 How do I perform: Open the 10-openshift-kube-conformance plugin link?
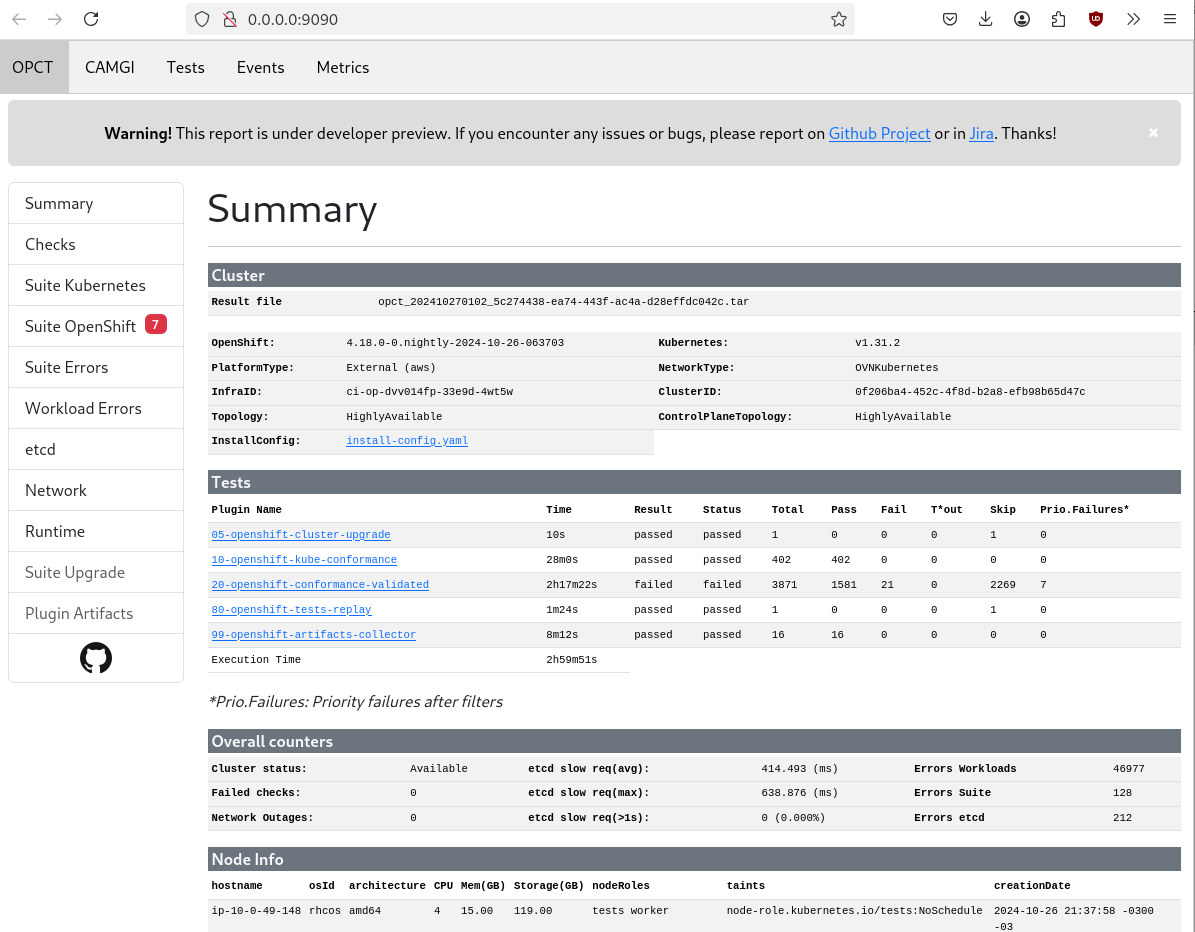(x=304, y=559)
